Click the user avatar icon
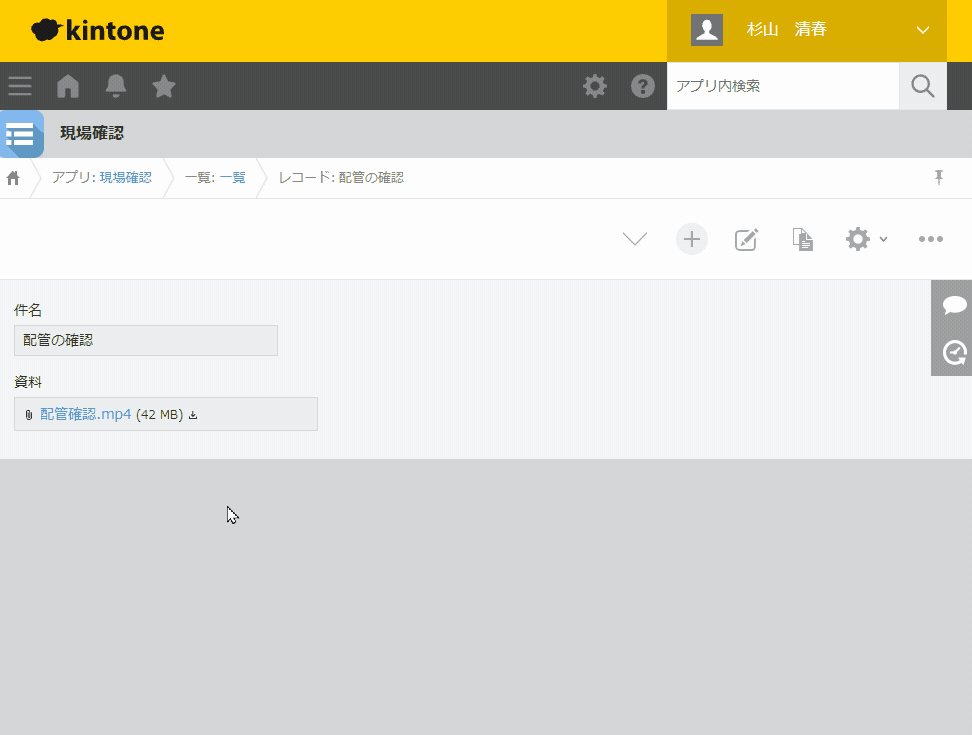Image resolution: width=972 pixels, height=735 pixels. click(707, 30)
